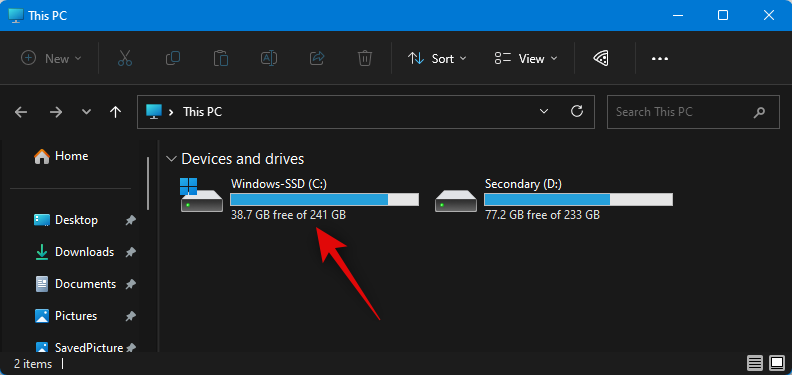Screen dimensions: 792x375
Task: Click the This PC title bar icon
Action: point(16,15)
